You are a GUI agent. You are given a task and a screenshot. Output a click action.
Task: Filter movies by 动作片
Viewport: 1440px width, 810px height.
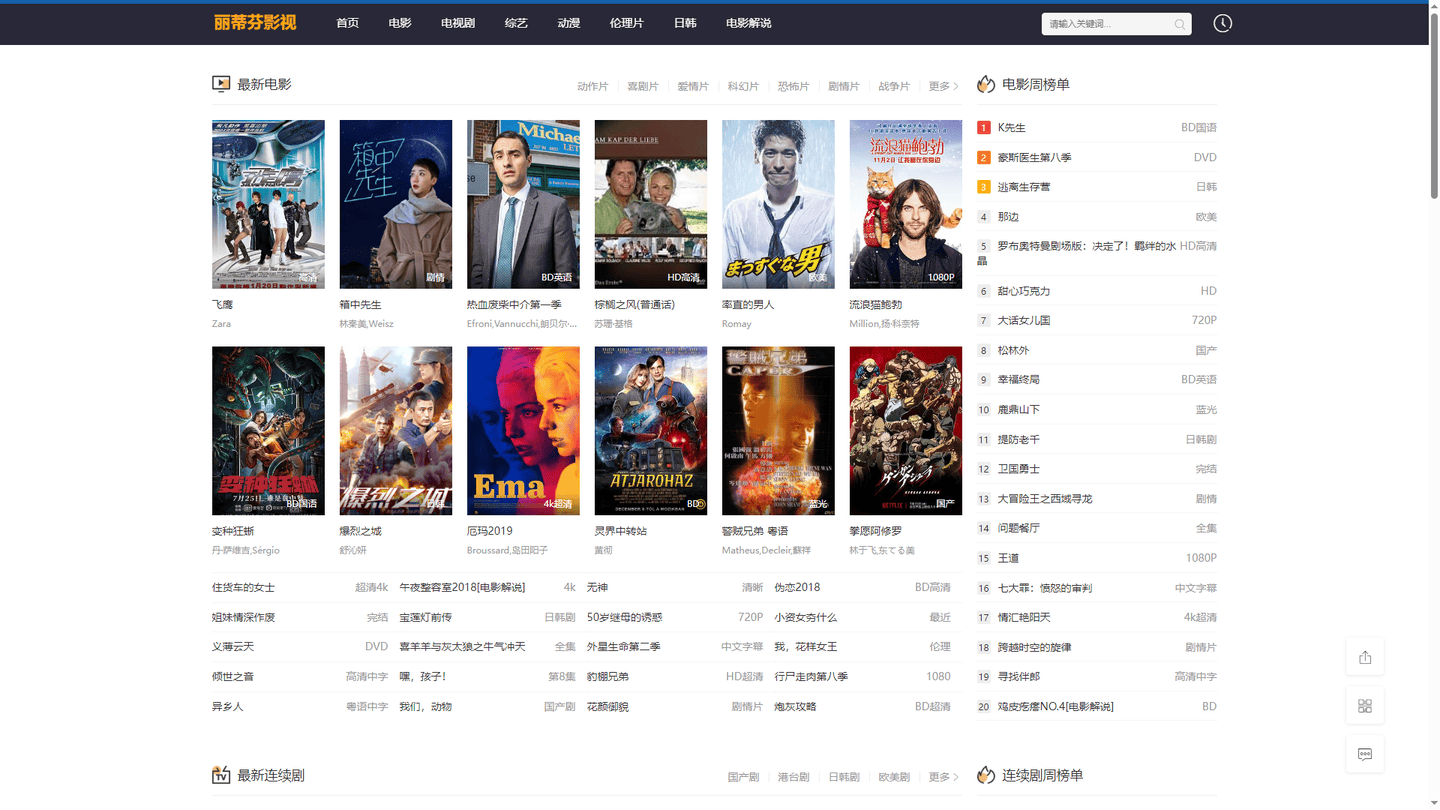pyautogui.click(x=592, y=87)
